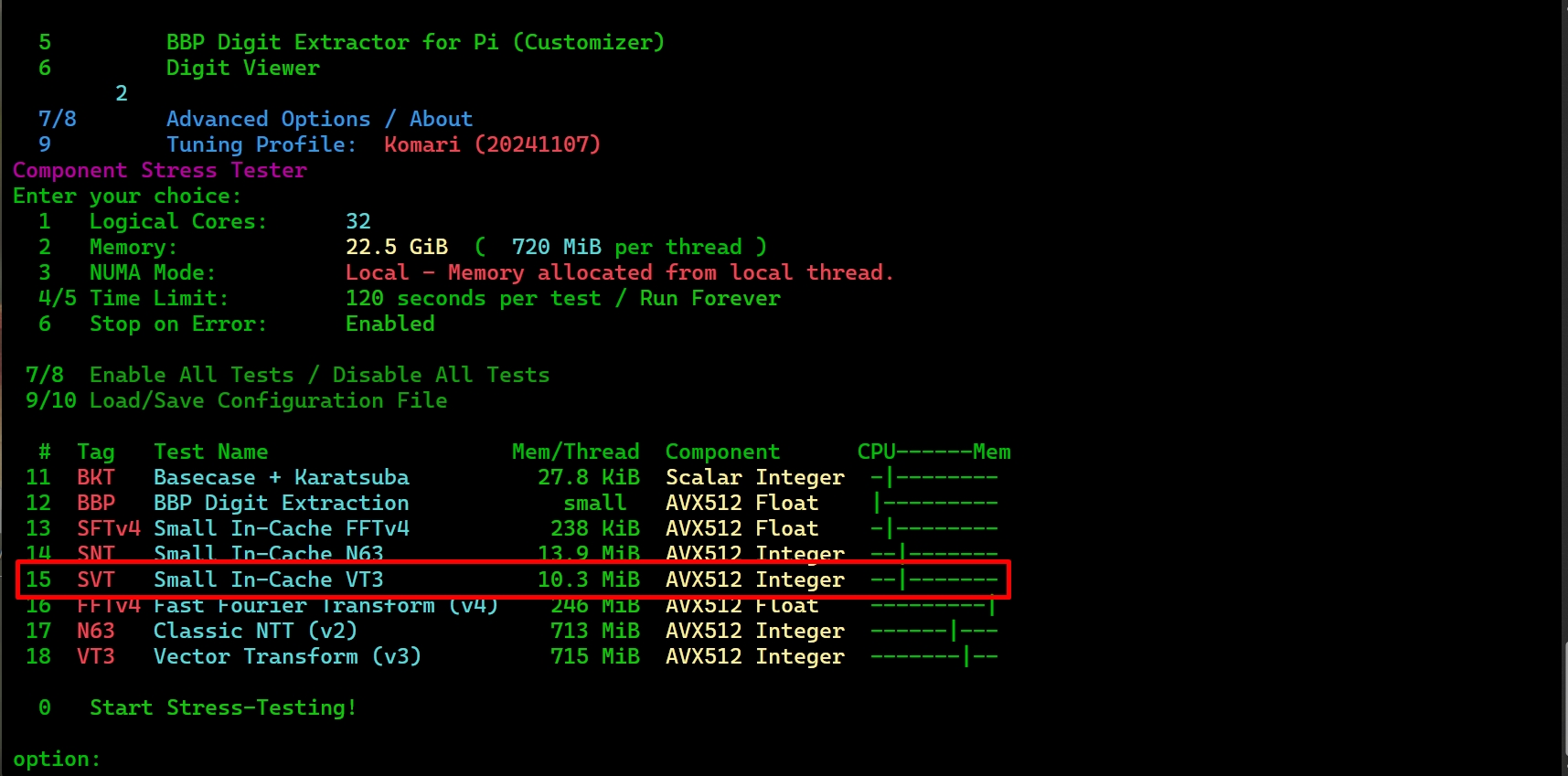Select the 22.5 GiB memory value
The height and width of the screenshot is (776, 1568).
pyautogui.click(x=397, y=248)
